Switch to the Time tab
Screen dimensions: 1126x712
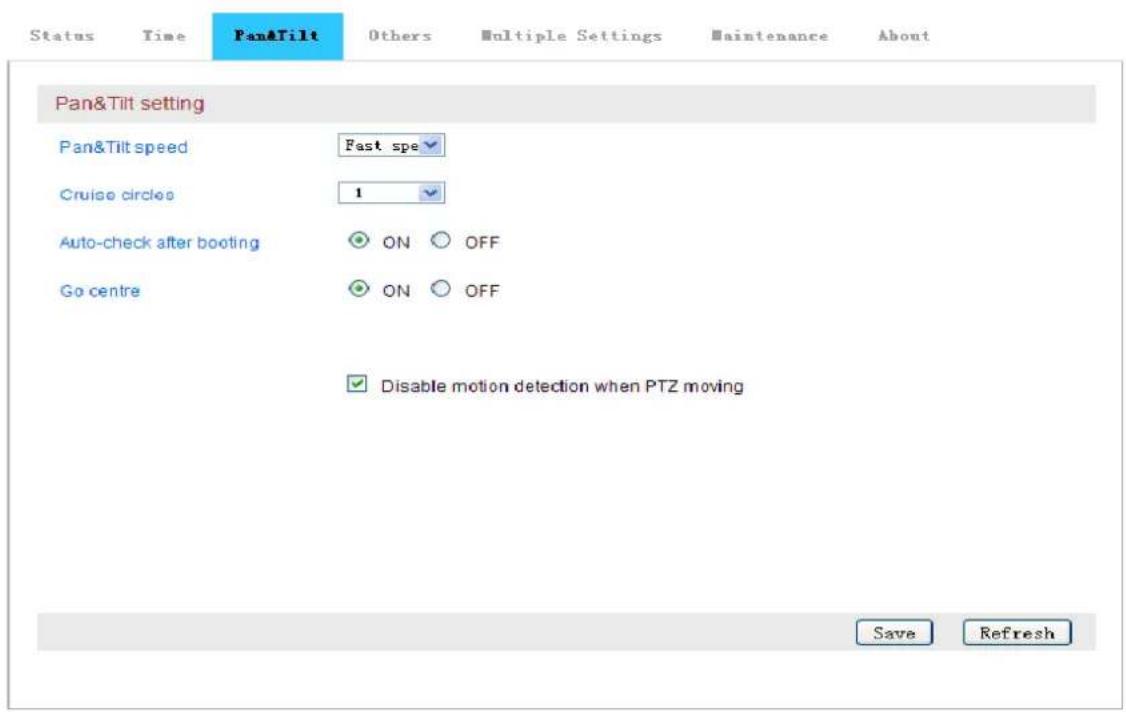click(164, 35)
